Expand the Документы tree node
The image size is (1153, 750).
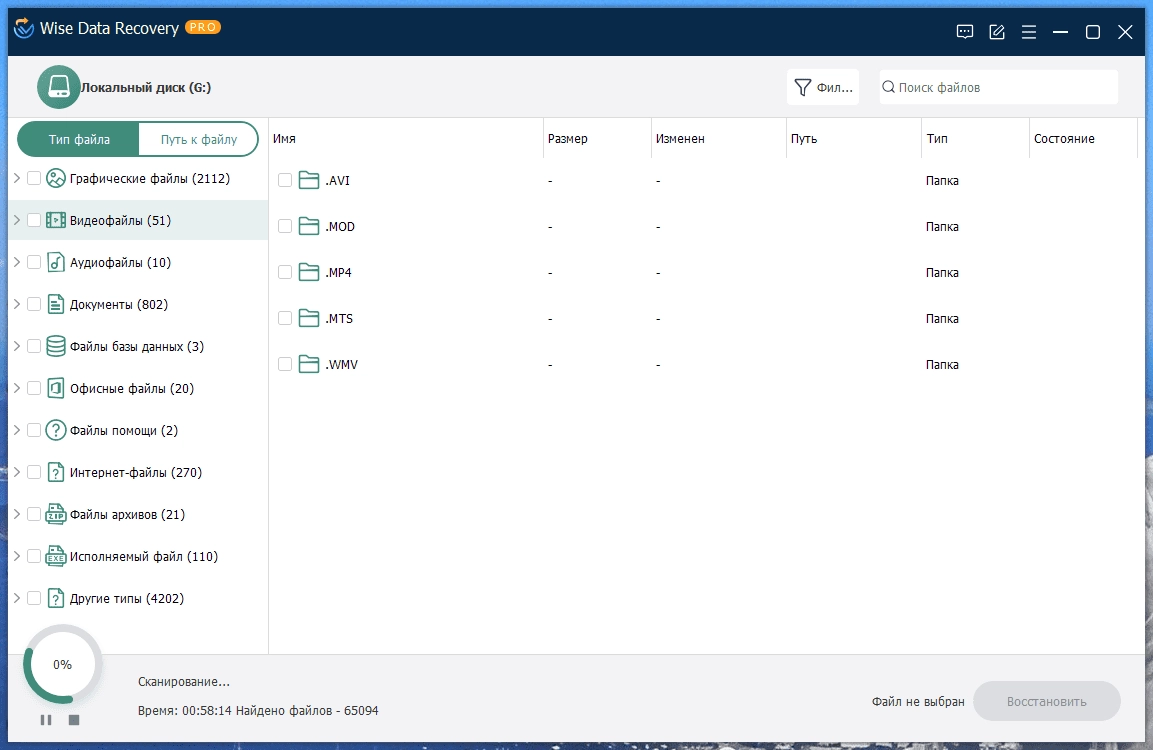pos(17,304)
